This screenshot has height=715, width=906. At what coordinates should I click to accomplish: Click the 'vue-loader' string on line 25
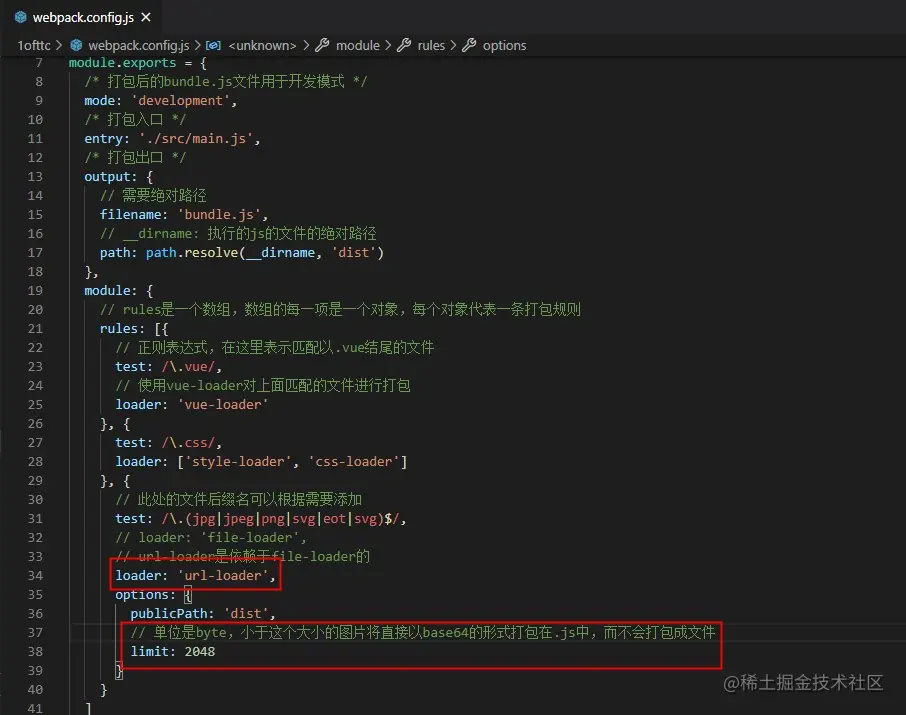(x=223, y=405)
